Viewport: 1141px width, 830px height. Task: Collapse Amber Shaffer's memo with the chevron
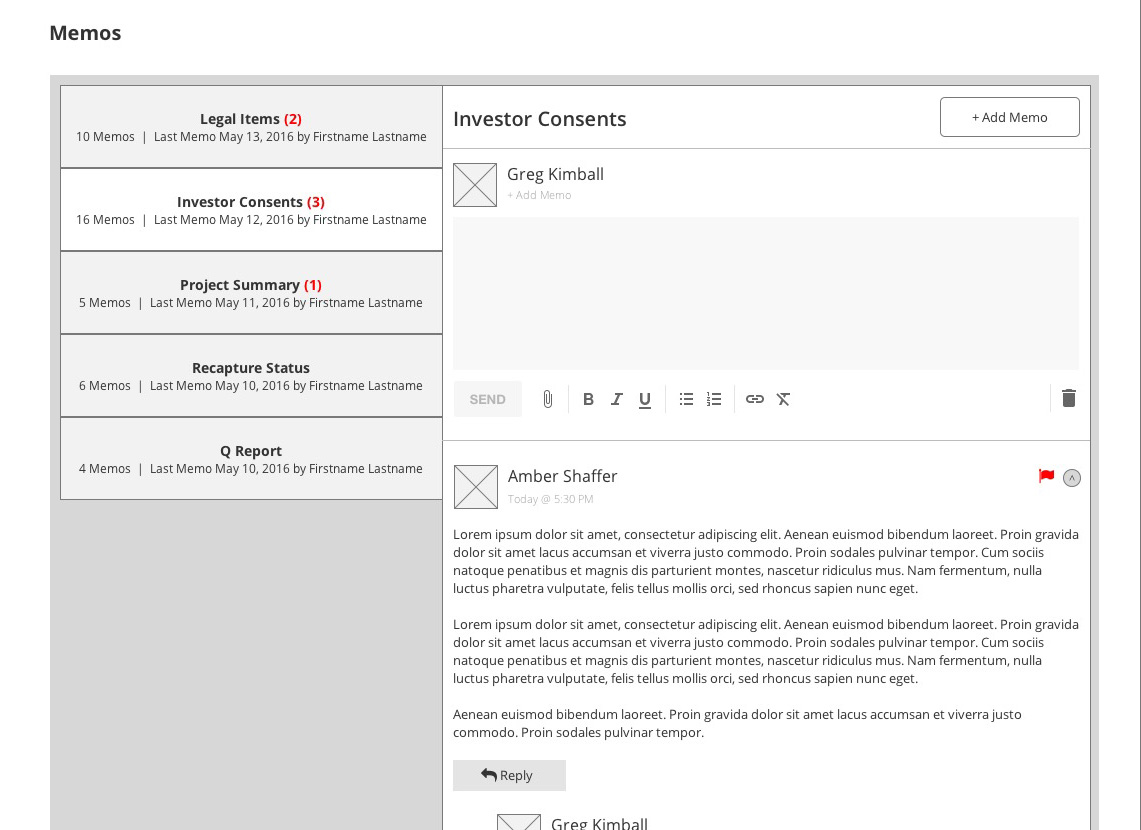[x=1072, y=478]
